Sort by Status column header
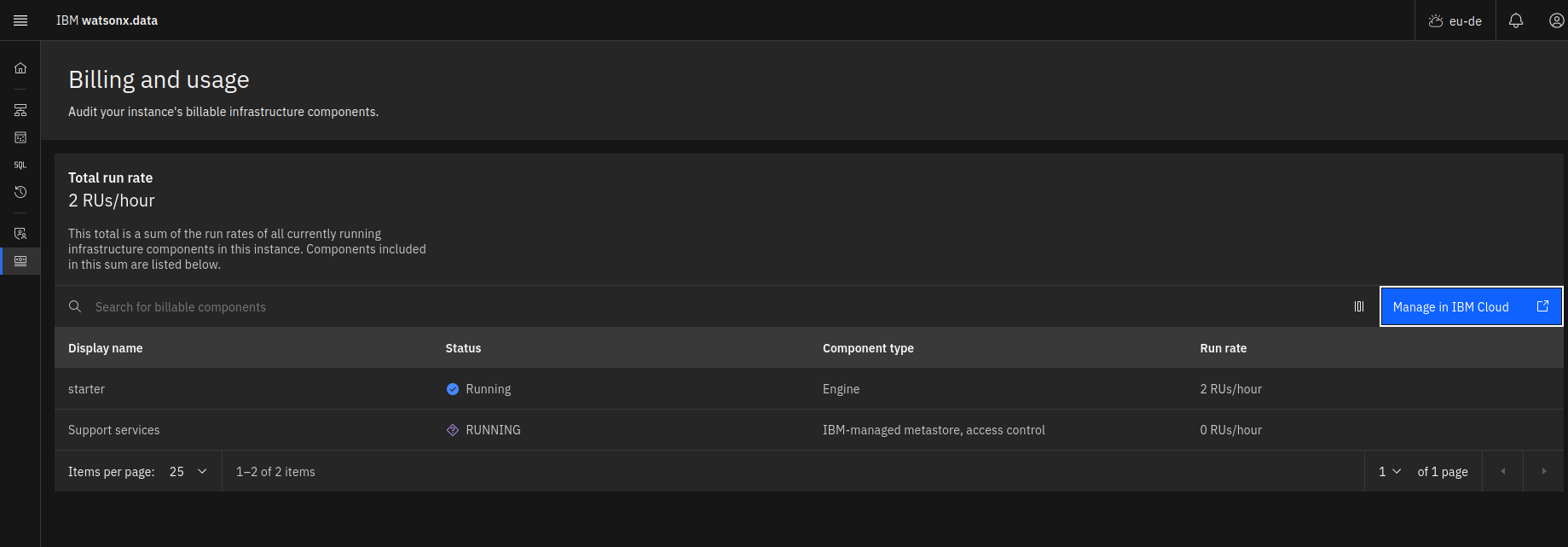1568x547 pixels. point(463,348)
